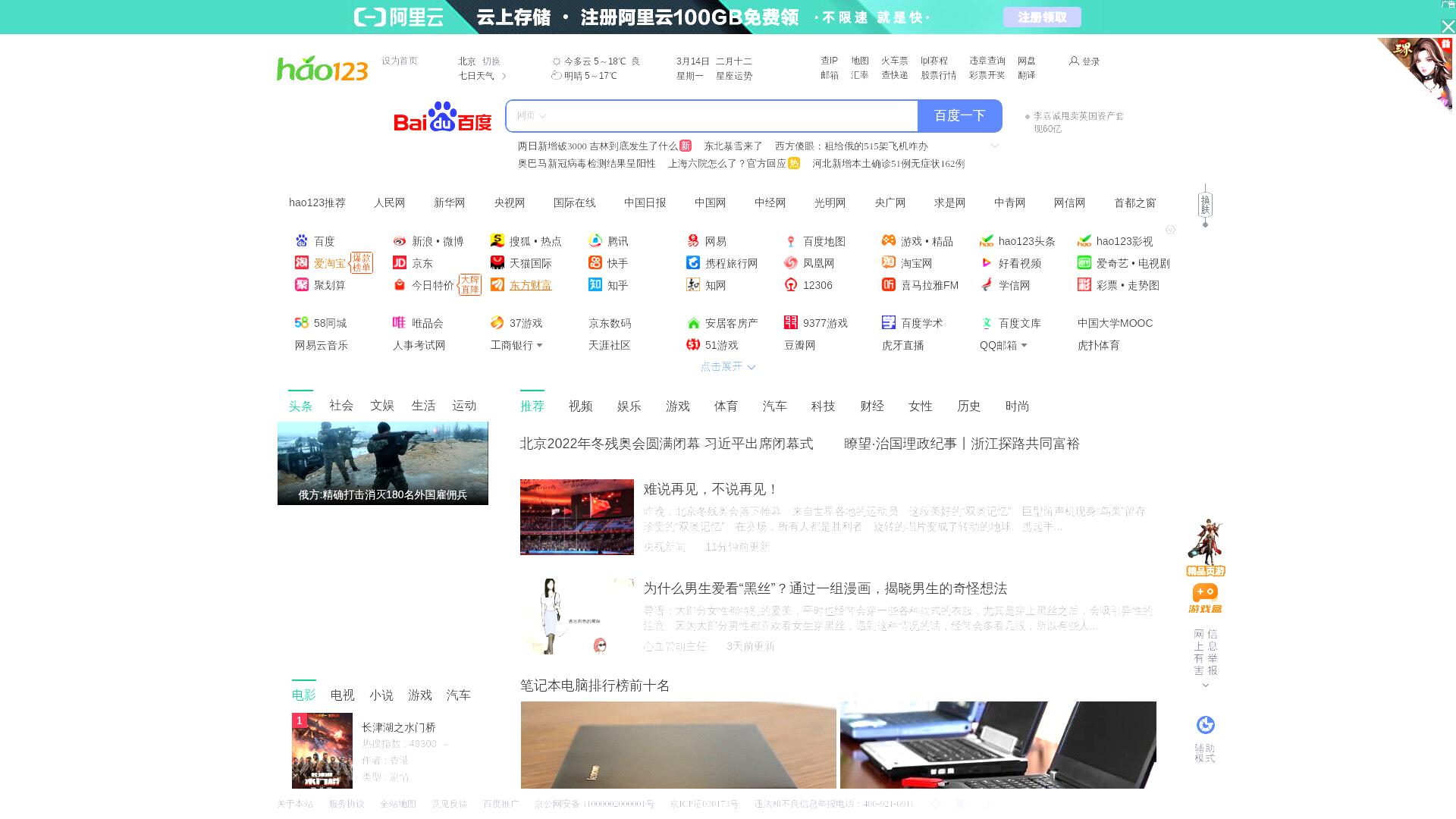
Task: Open article 难说再见，不说再见！
Action: click(711, 490)
